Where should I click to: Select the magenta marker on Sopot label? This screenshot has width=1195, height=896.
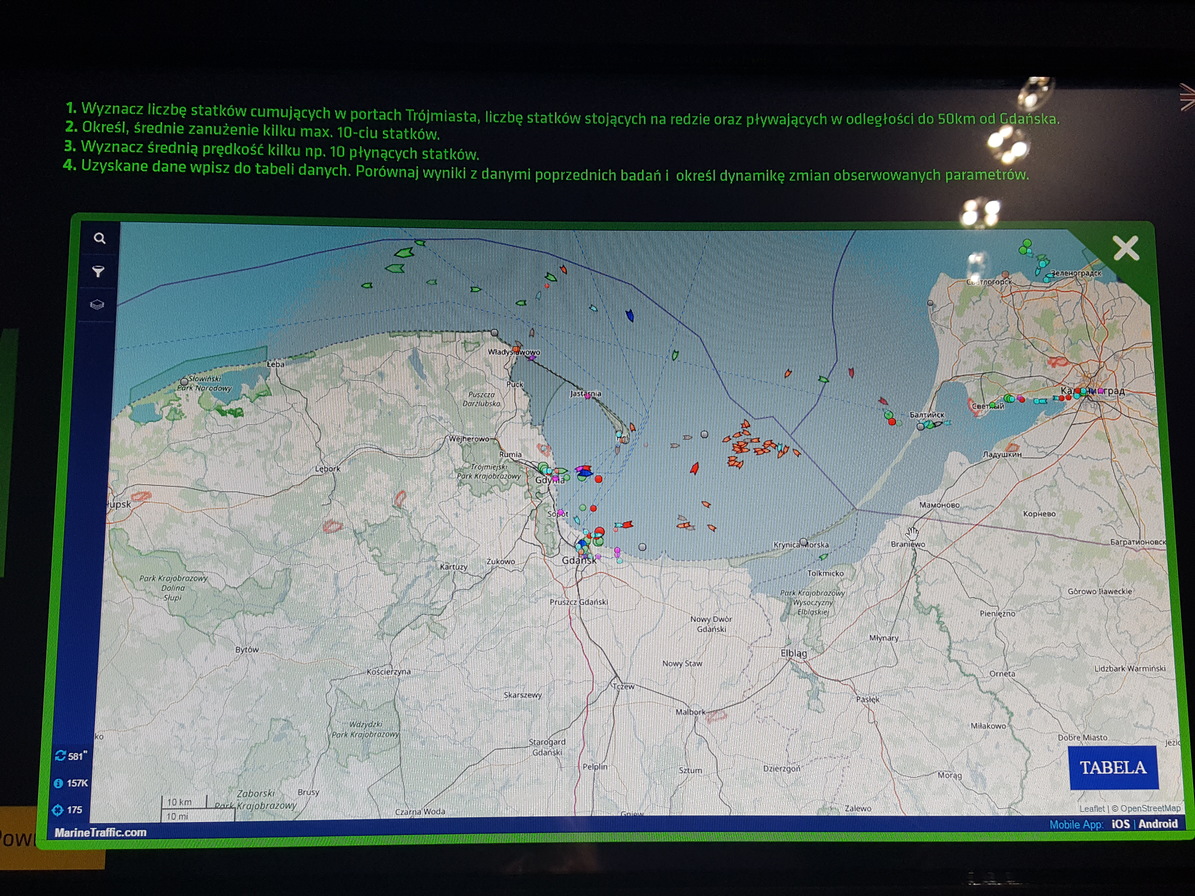(561, 512)
